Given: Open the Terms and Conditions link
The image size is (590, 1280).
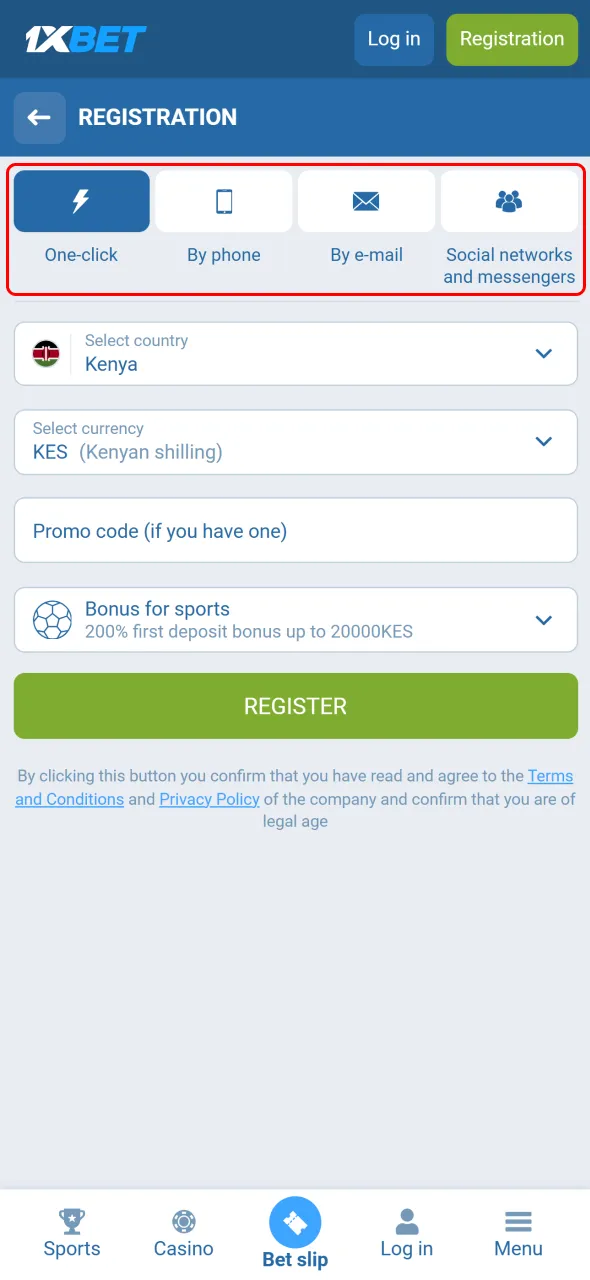Looking at the screenshot, I should (x=550, y=776).
